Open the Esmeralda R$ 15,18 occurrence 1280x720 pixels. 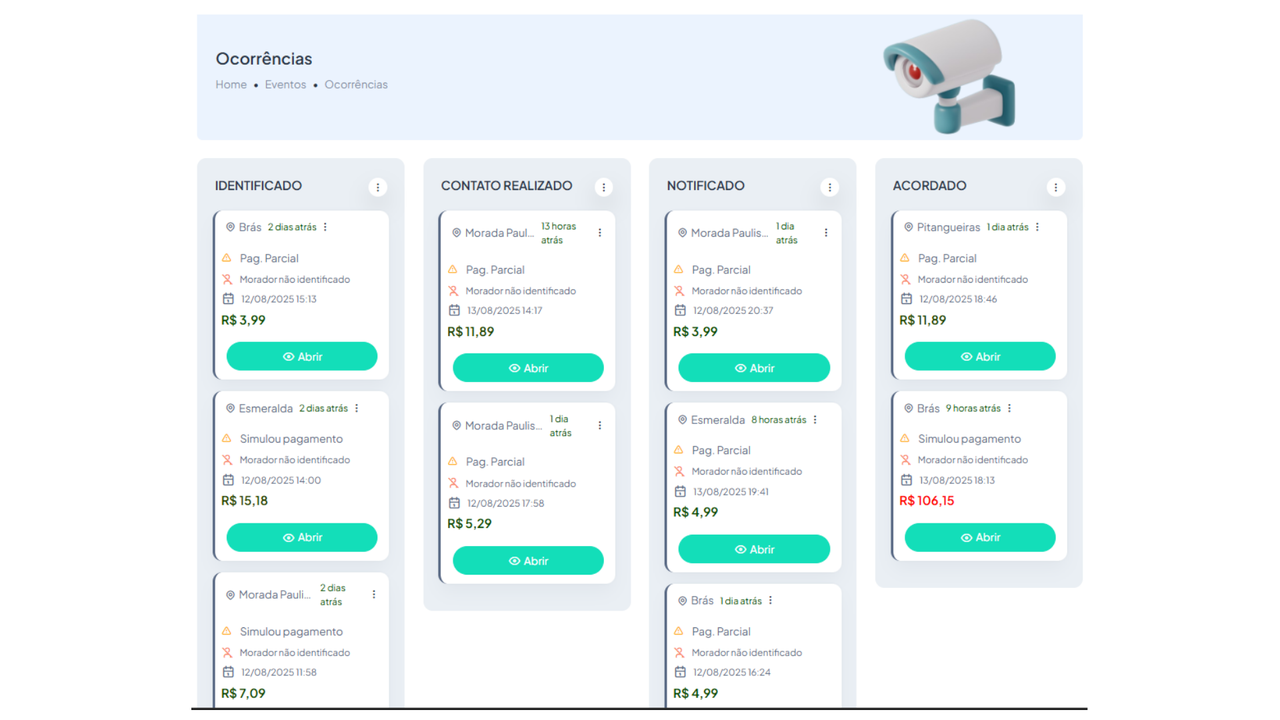(301, 538)
